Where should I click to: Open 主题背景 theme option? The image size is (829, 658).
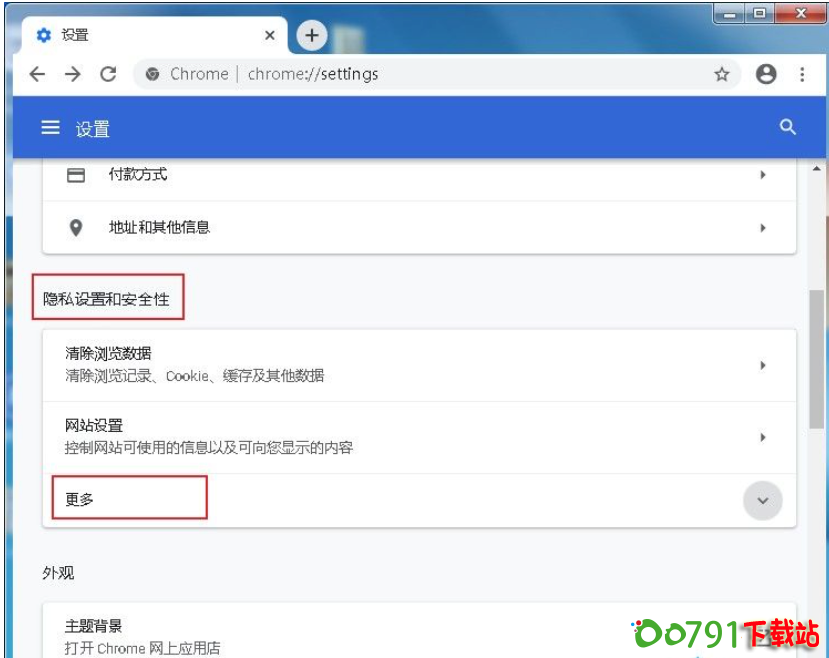pyautogui.click(x=400, y=636)
